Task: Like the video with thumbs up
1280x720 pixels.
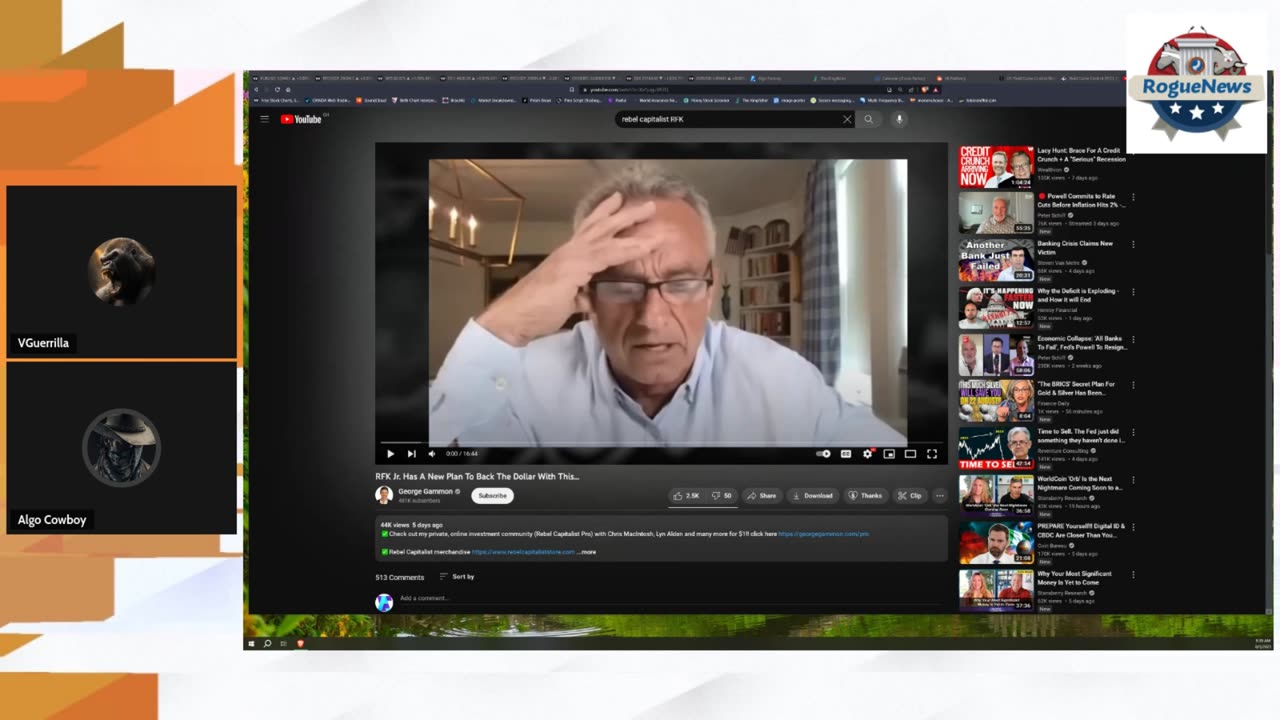Action: (686, 495)
